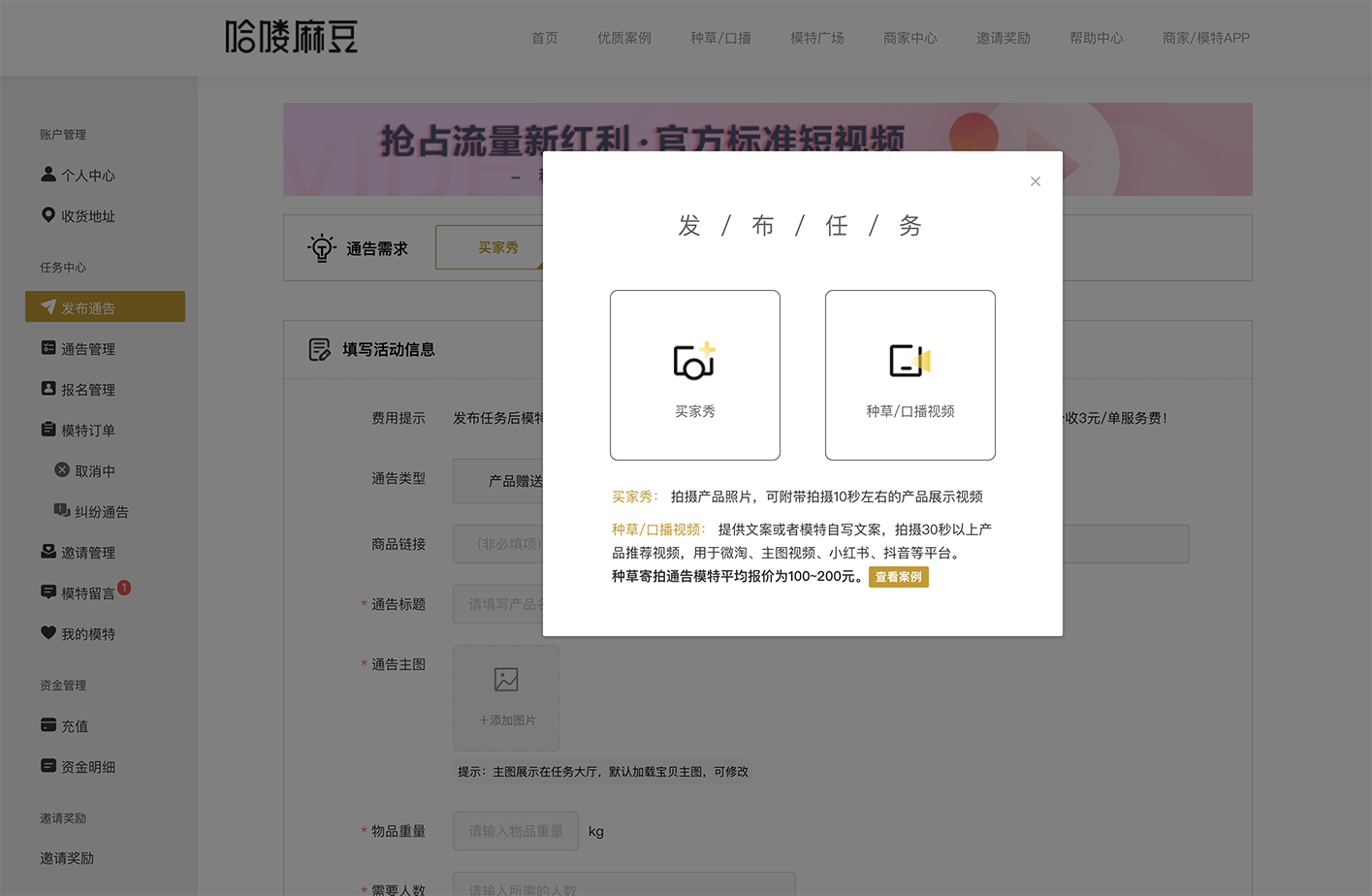
Task: Open the 个人中心 person icon in sidebar
Action: (47, 175)
